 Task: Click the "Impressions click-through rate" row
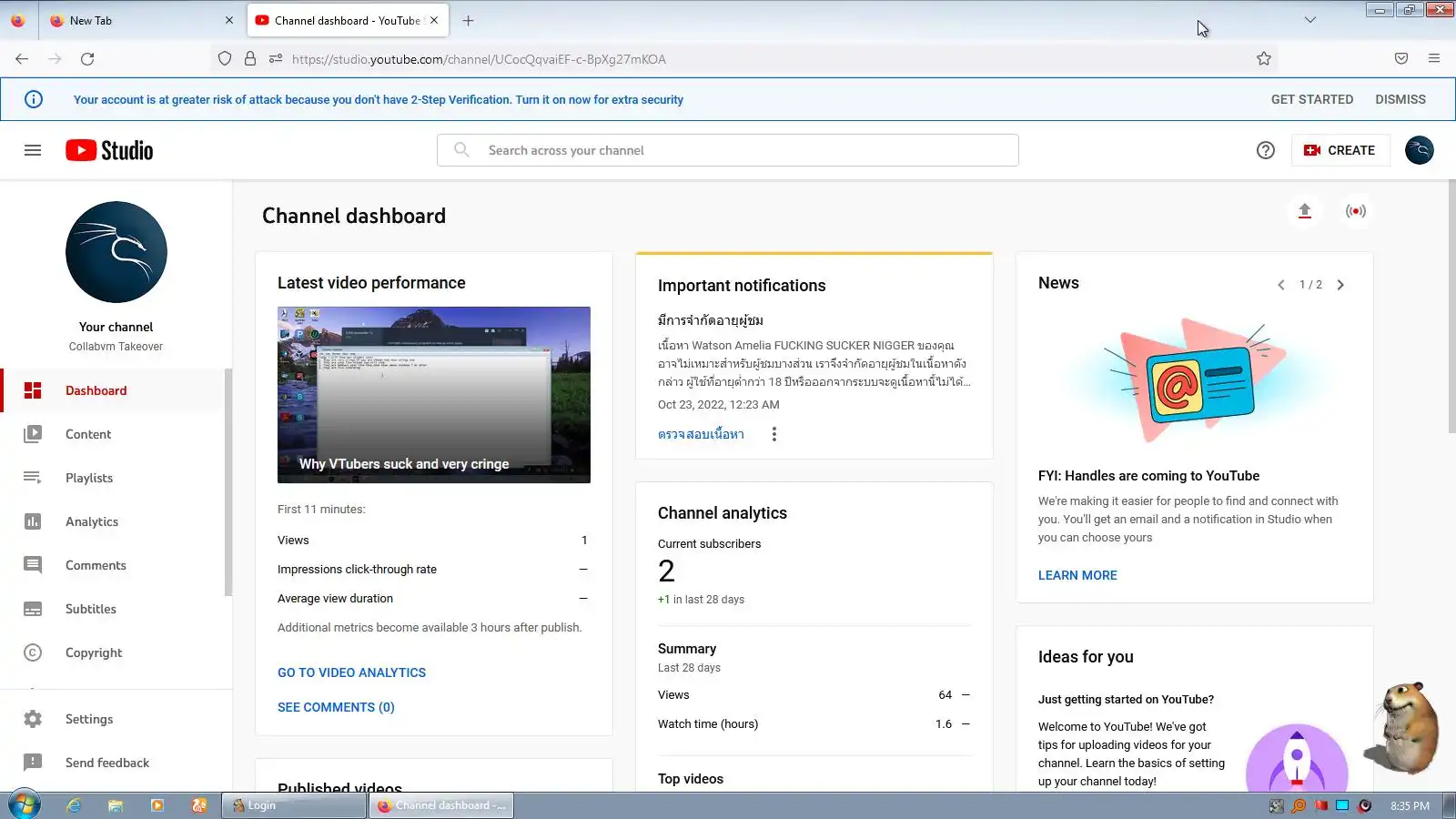coord(433,569)
